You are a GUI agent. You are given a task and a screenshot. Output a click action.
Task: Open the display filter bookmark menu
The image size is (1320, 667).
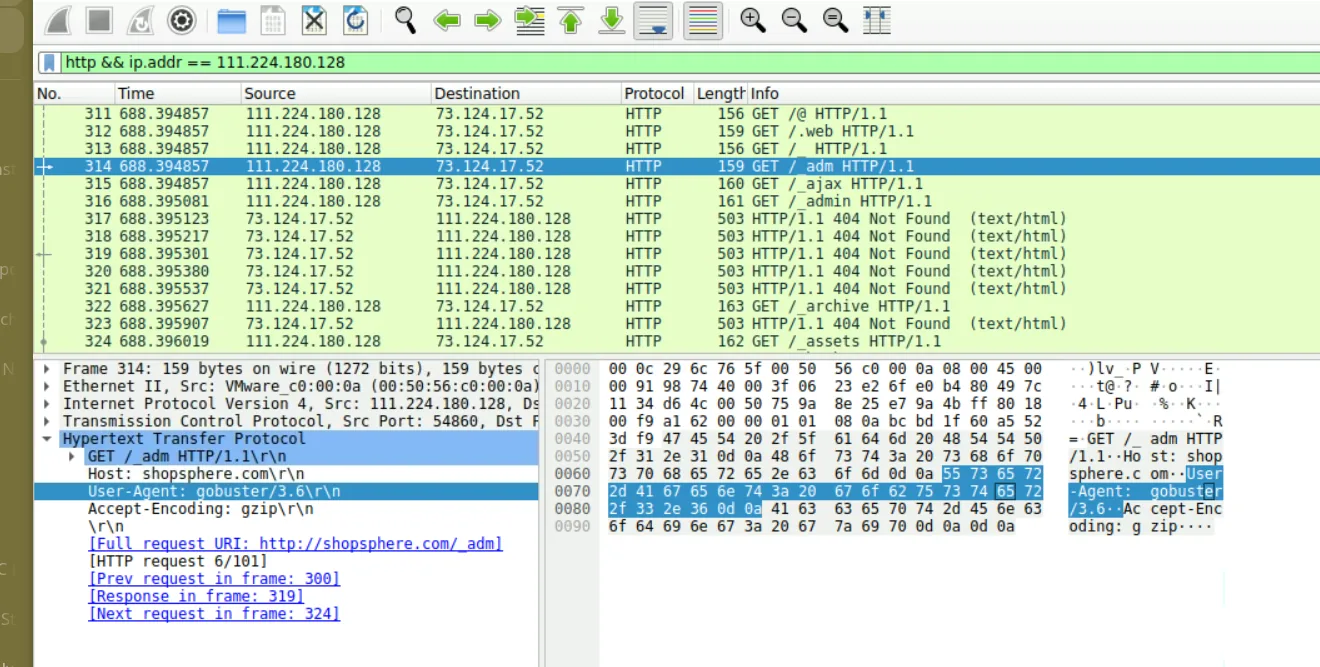49,62
